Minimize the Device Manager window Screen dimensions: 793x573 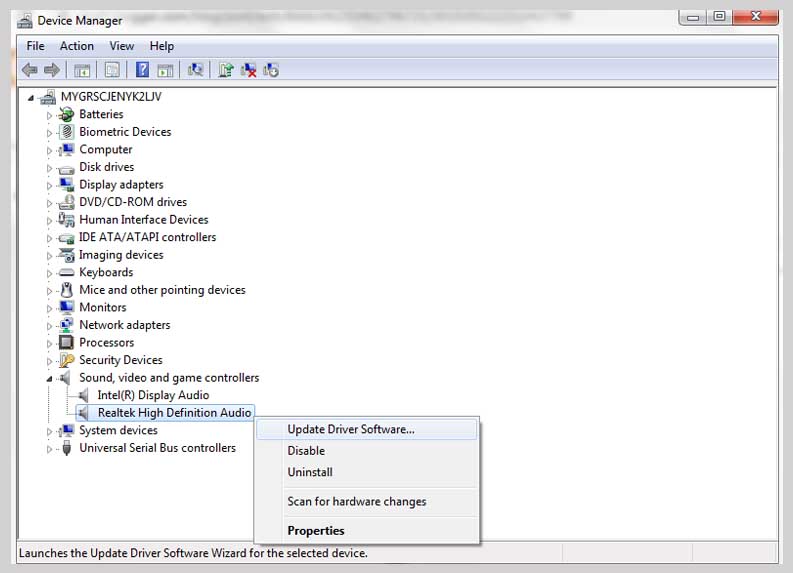(x=693, y=17)
